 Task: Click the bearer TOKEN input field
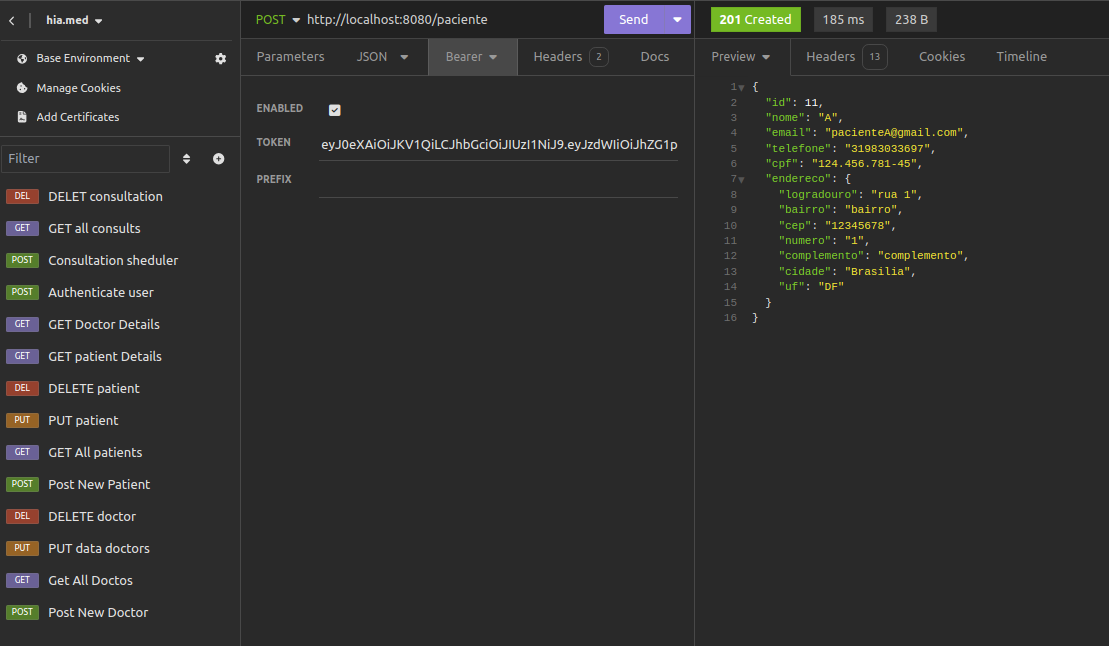point(499,144)
